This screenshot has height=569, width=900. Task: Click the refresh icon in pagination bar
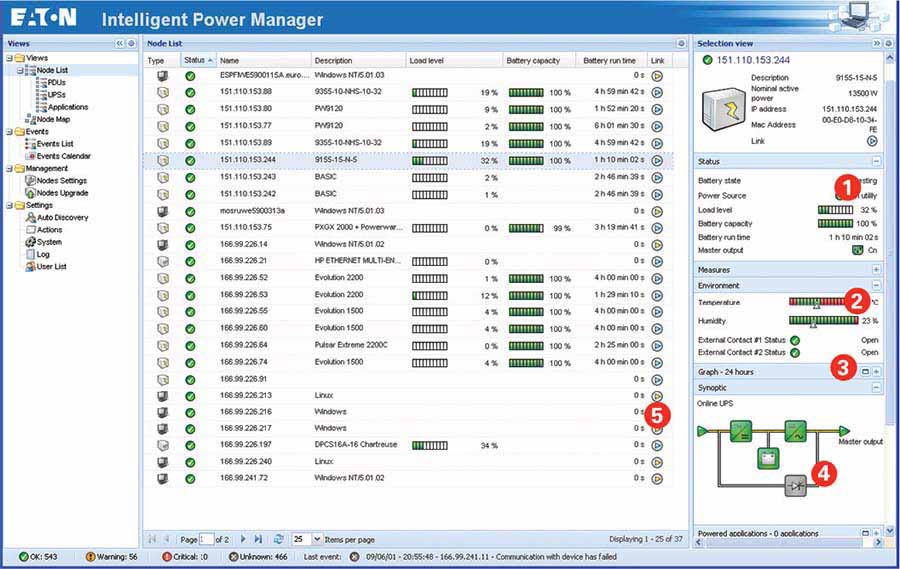[278, 539]
